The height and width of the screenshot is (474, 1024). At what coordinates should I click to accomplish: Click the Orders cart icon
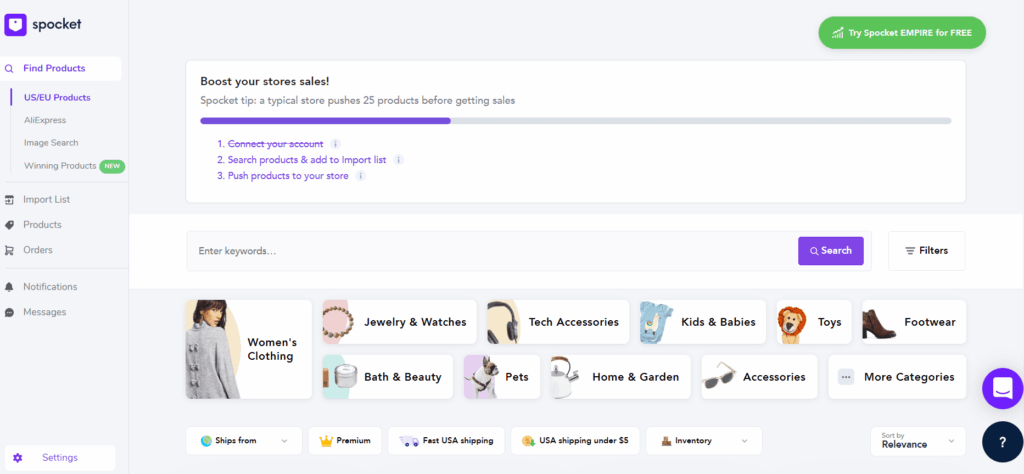pos(9,250)
